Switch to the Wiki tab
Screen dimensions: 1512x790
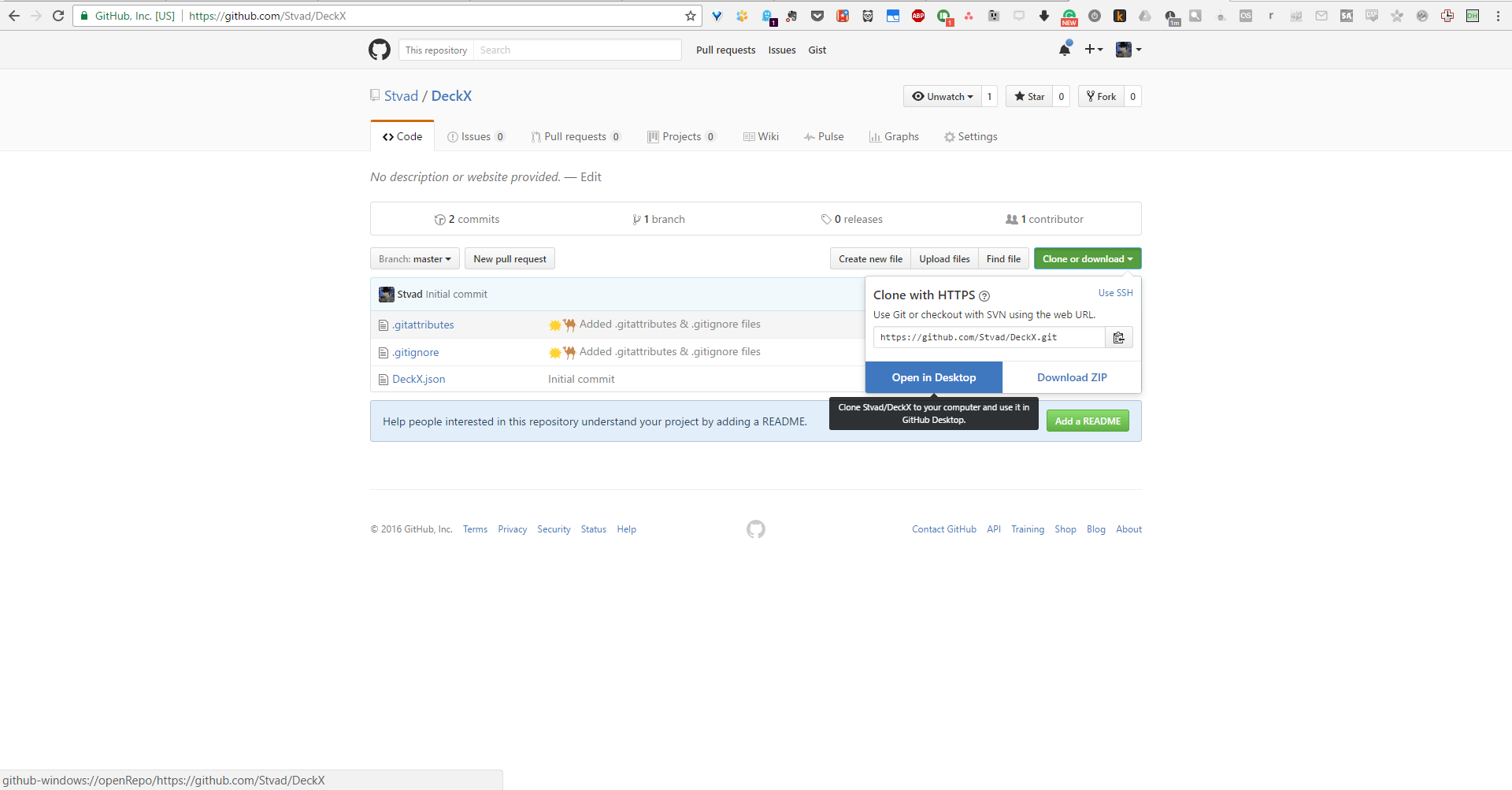tap(761, 136)
